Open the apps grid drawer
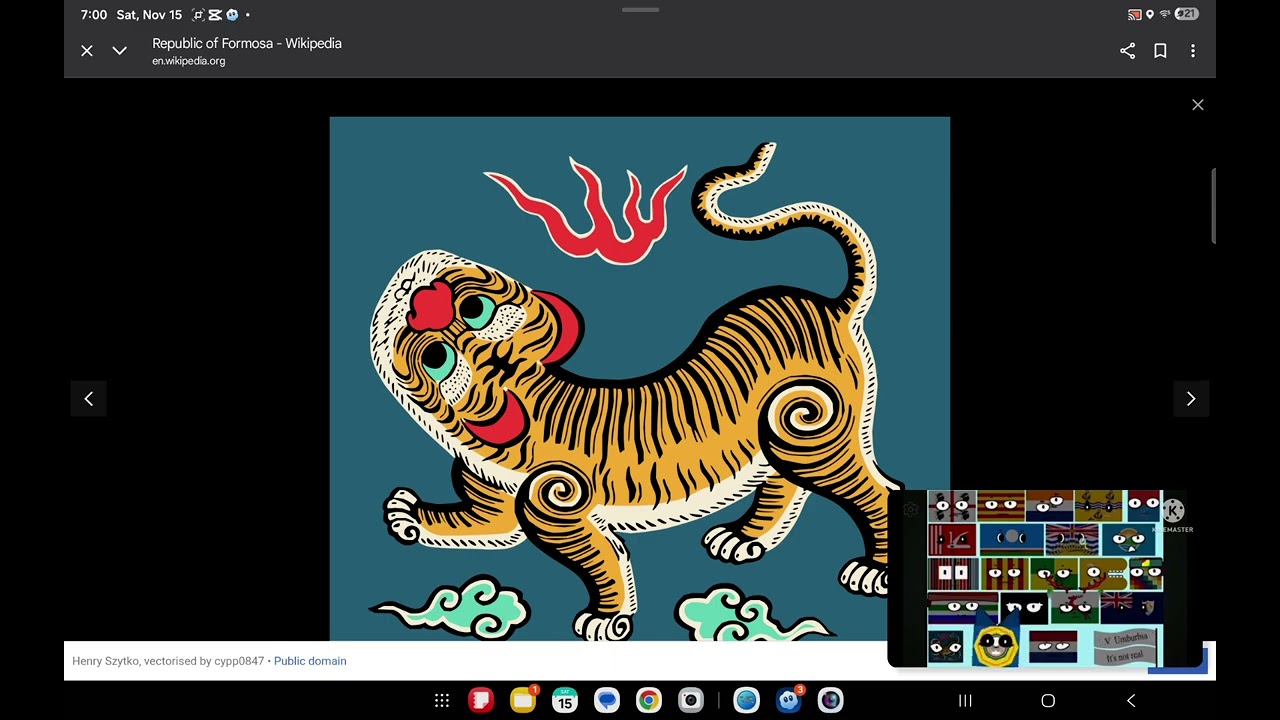 click(x=442, y=701)
